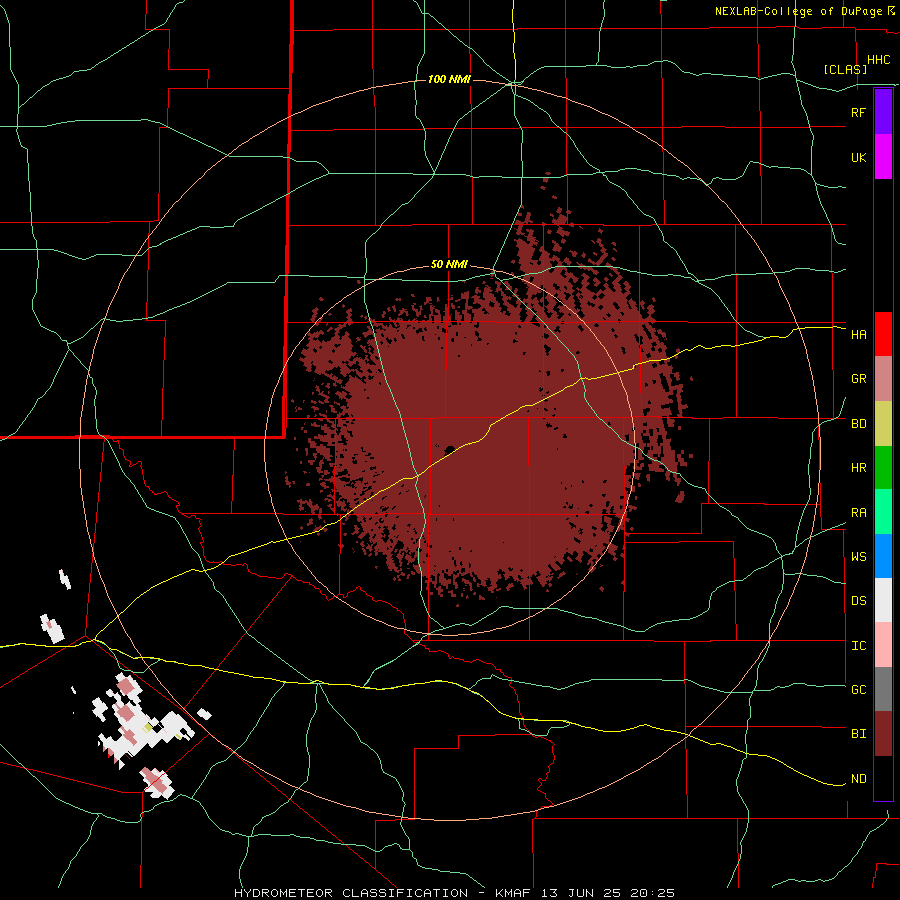This screenshot has width=900, height=900.
Task: Click the ND legend label
Action: point(858,779)
